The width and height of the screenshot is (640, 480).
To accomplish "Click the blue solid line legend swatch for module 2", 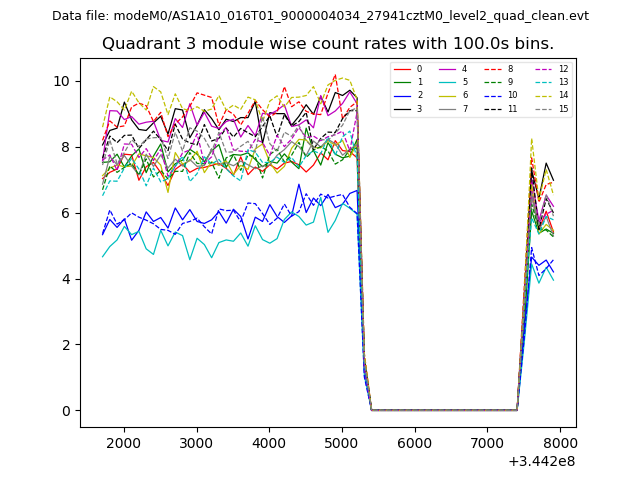I will point(402,95).
